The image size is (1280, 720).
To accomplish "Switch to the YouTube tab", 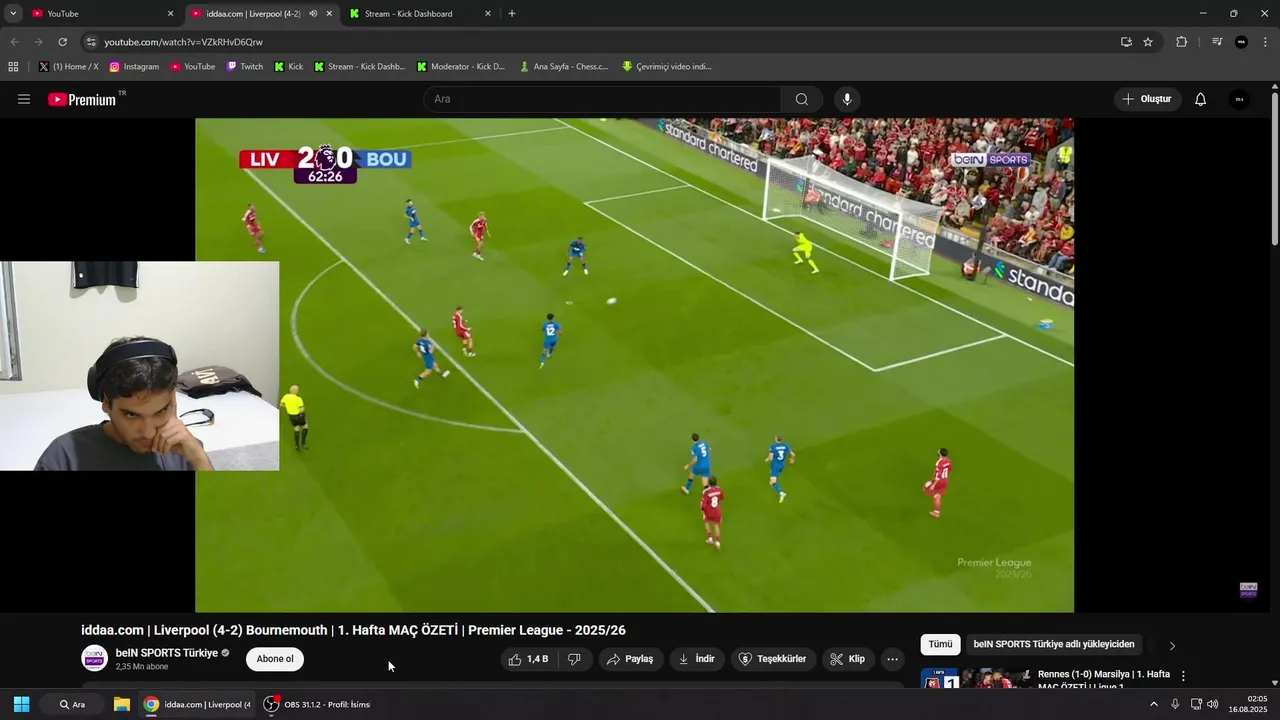I will [100, 14].
